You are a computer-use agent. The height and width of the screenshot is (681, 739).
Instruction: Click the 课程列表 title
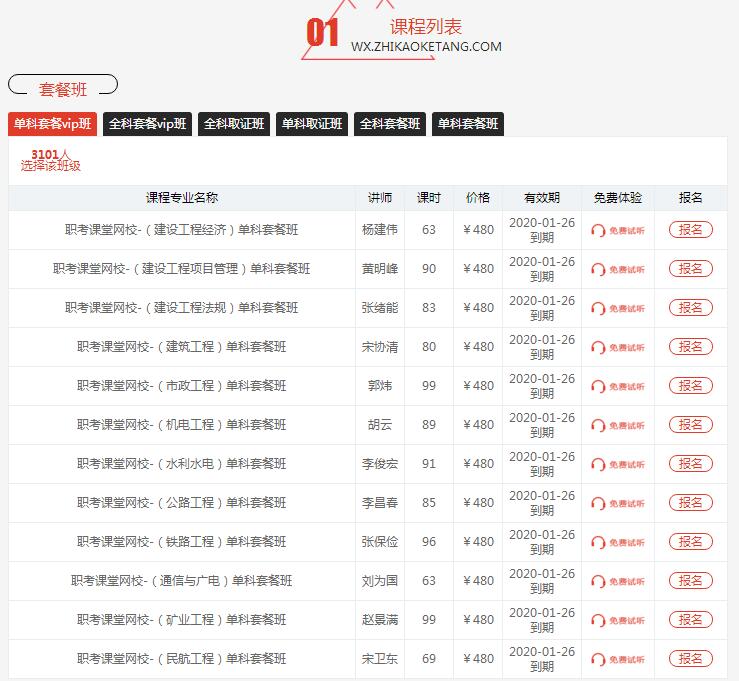click(x=426, y=27)
